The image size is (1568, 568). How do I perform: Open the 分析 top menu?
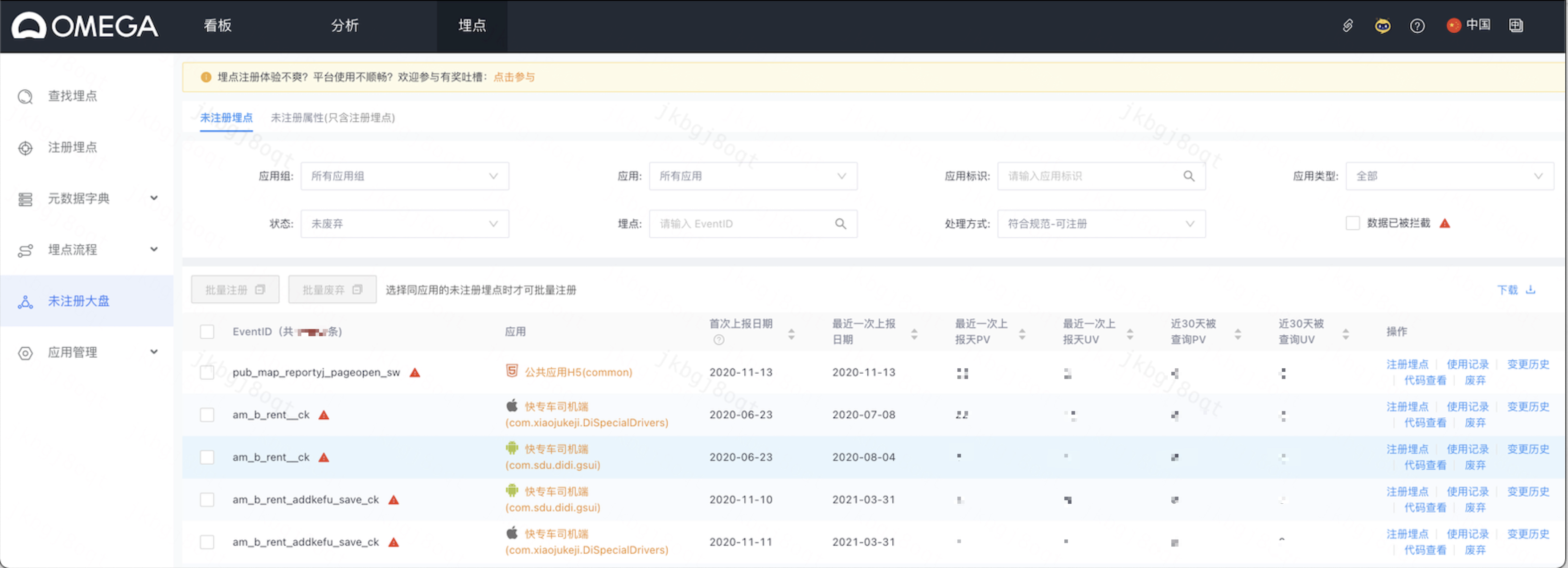click(345, 25)
